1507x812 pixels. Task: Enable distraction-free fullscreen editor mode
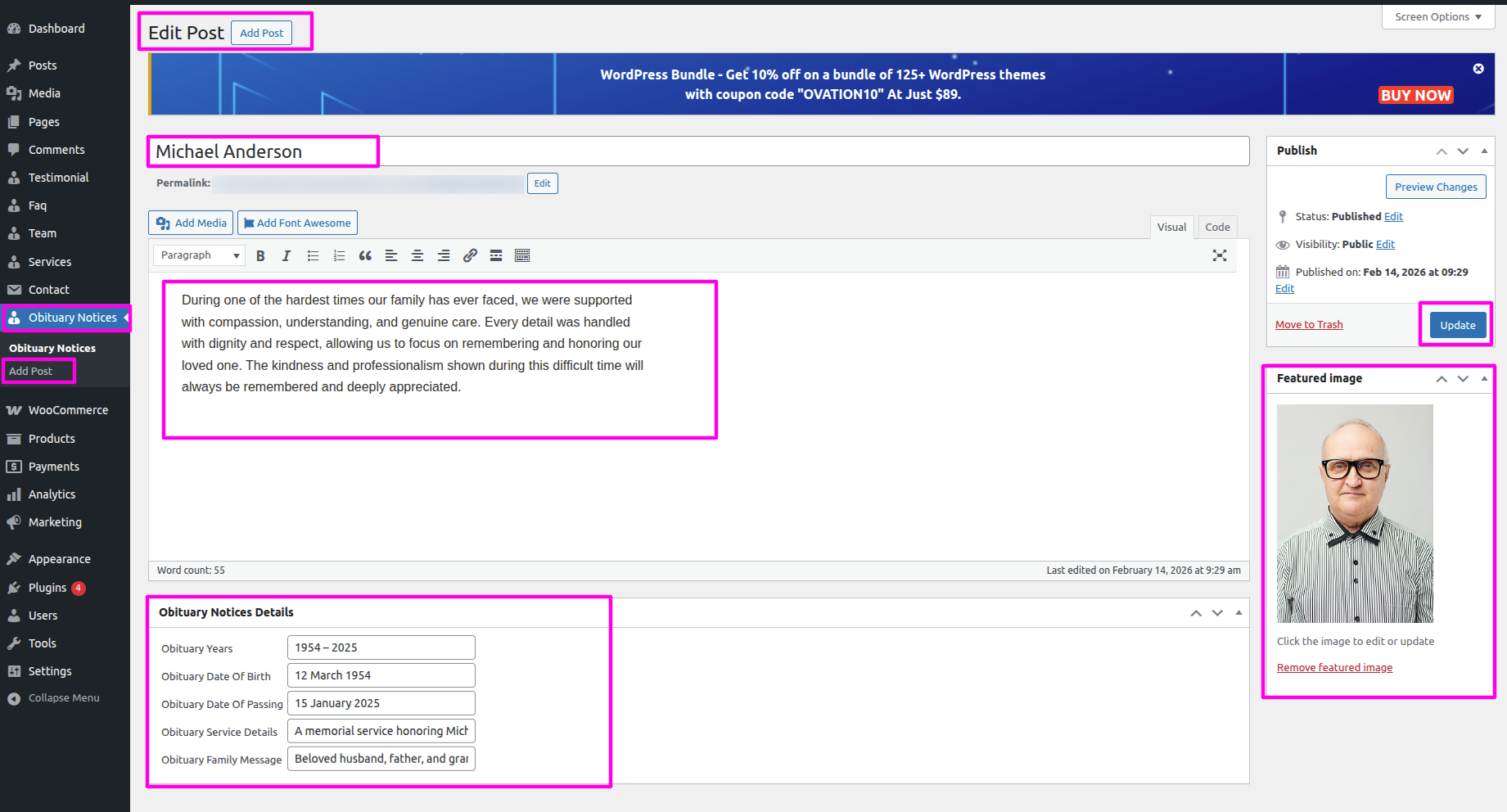(1219, 255)
